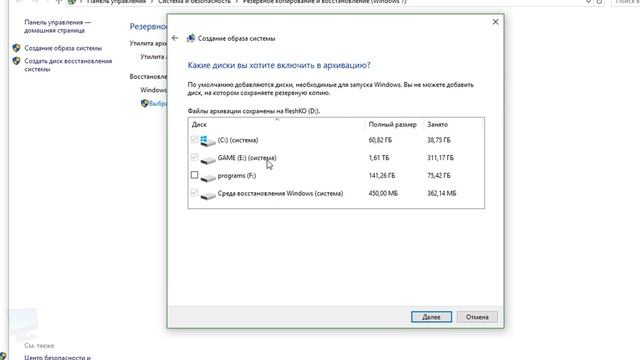Click the 60,82 ГБ size value

[x=380, y=140]
